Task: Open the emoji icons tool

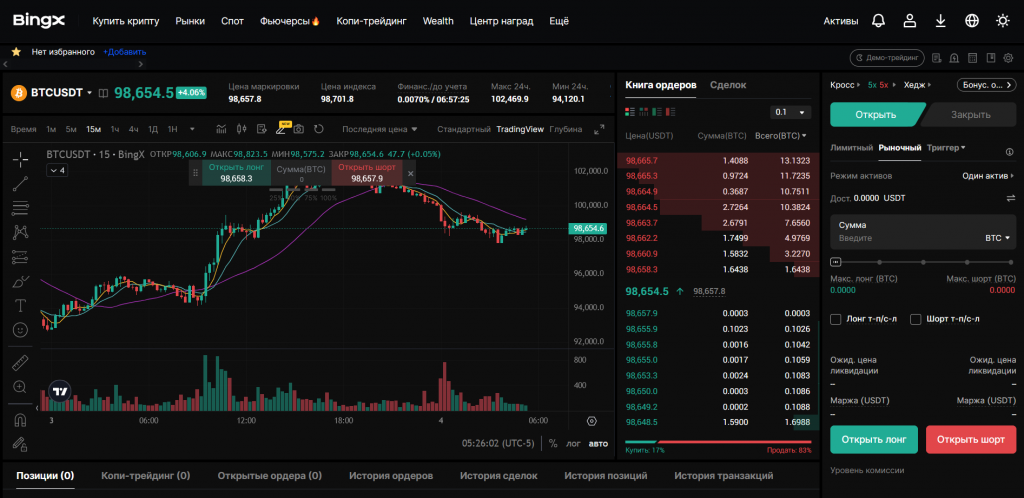Action: (x=20, y=330)
